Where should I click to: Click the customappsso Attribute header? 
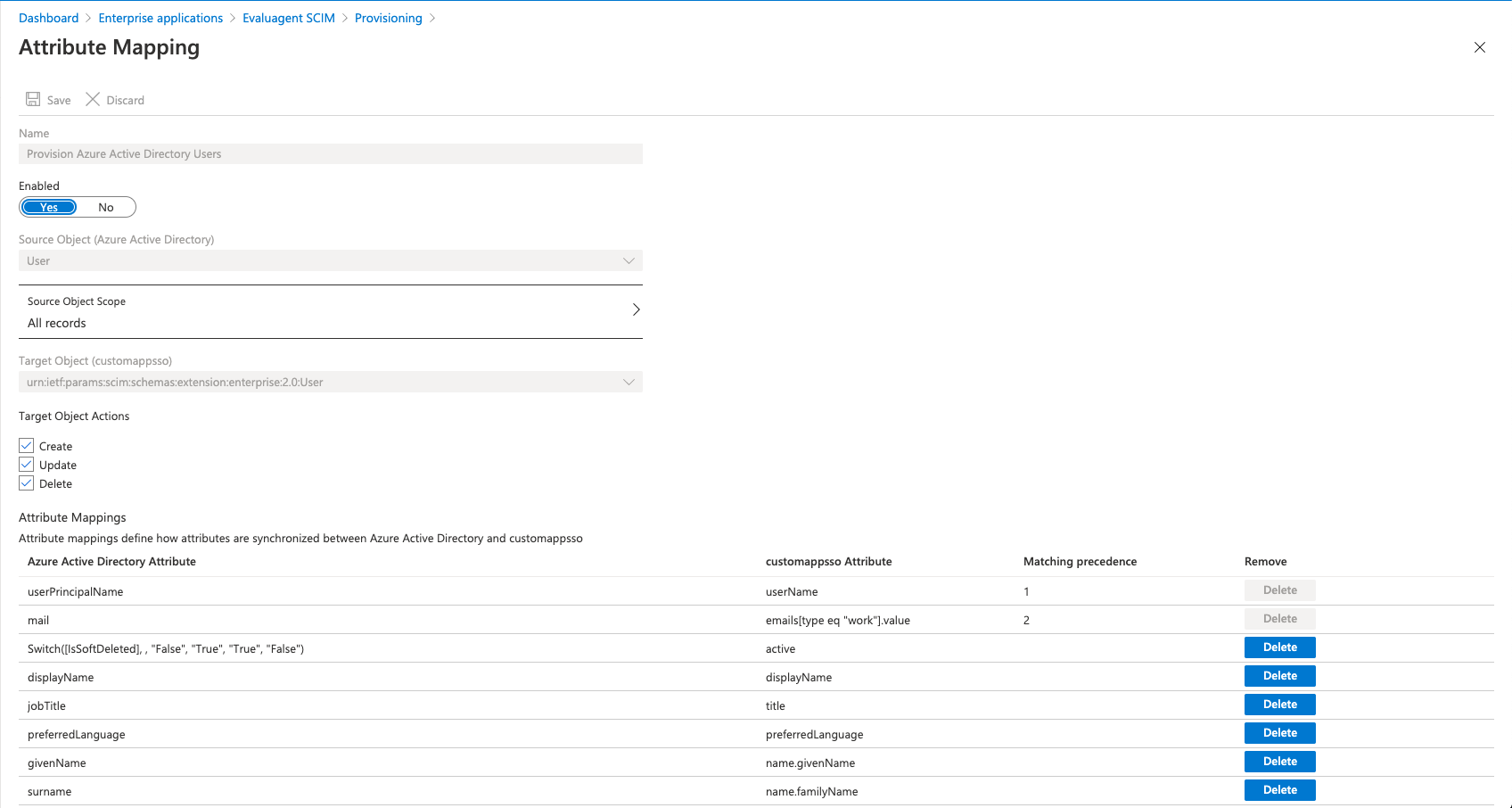click(x=828, y=561)
